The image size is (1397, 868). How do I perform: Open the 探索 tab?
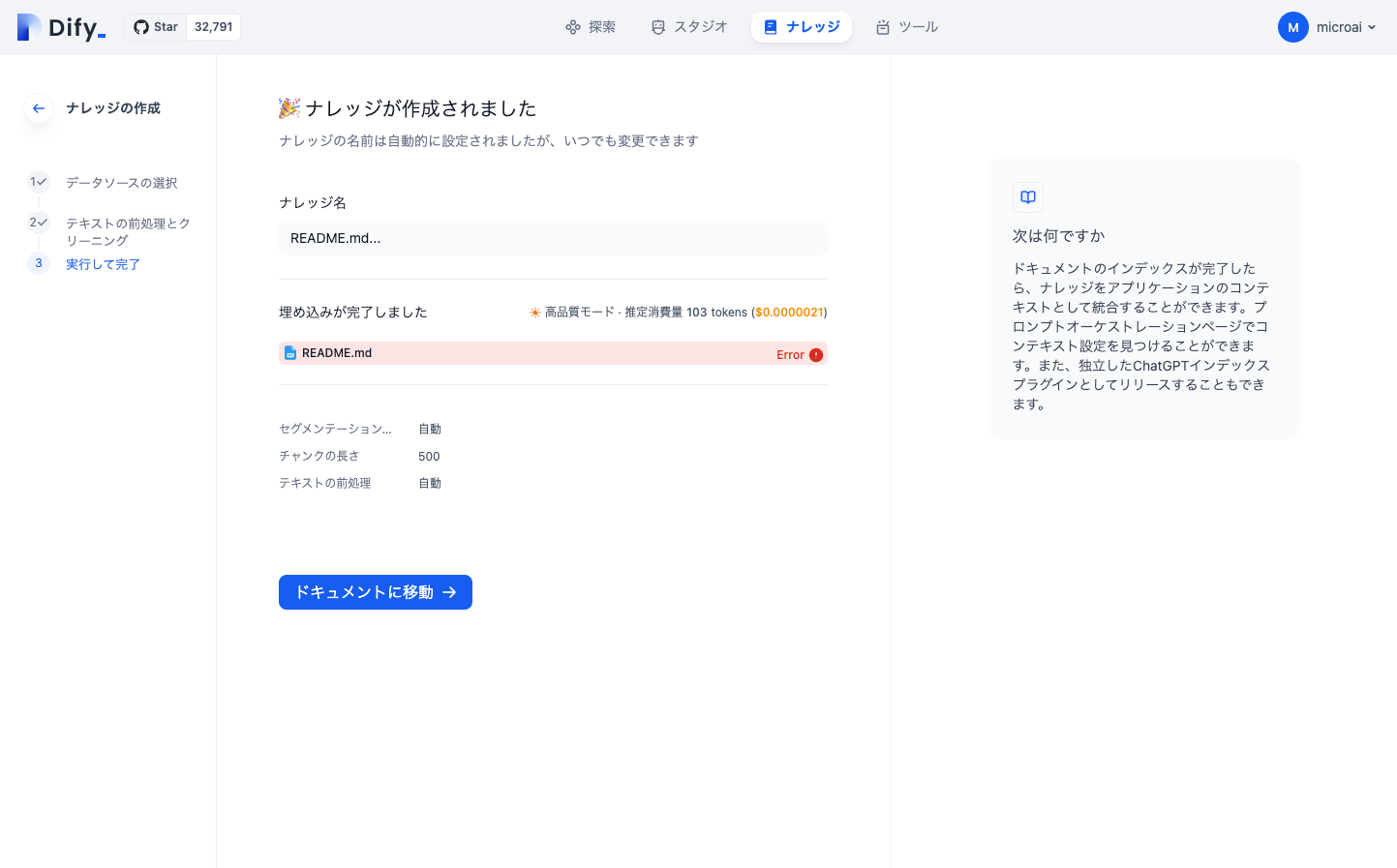[591, 27]
